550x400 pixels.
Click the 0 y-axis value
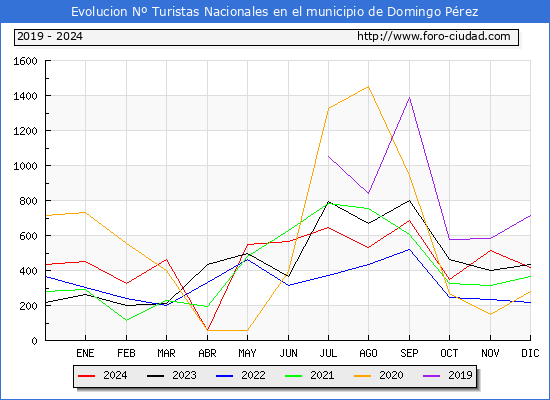point(34,341)
